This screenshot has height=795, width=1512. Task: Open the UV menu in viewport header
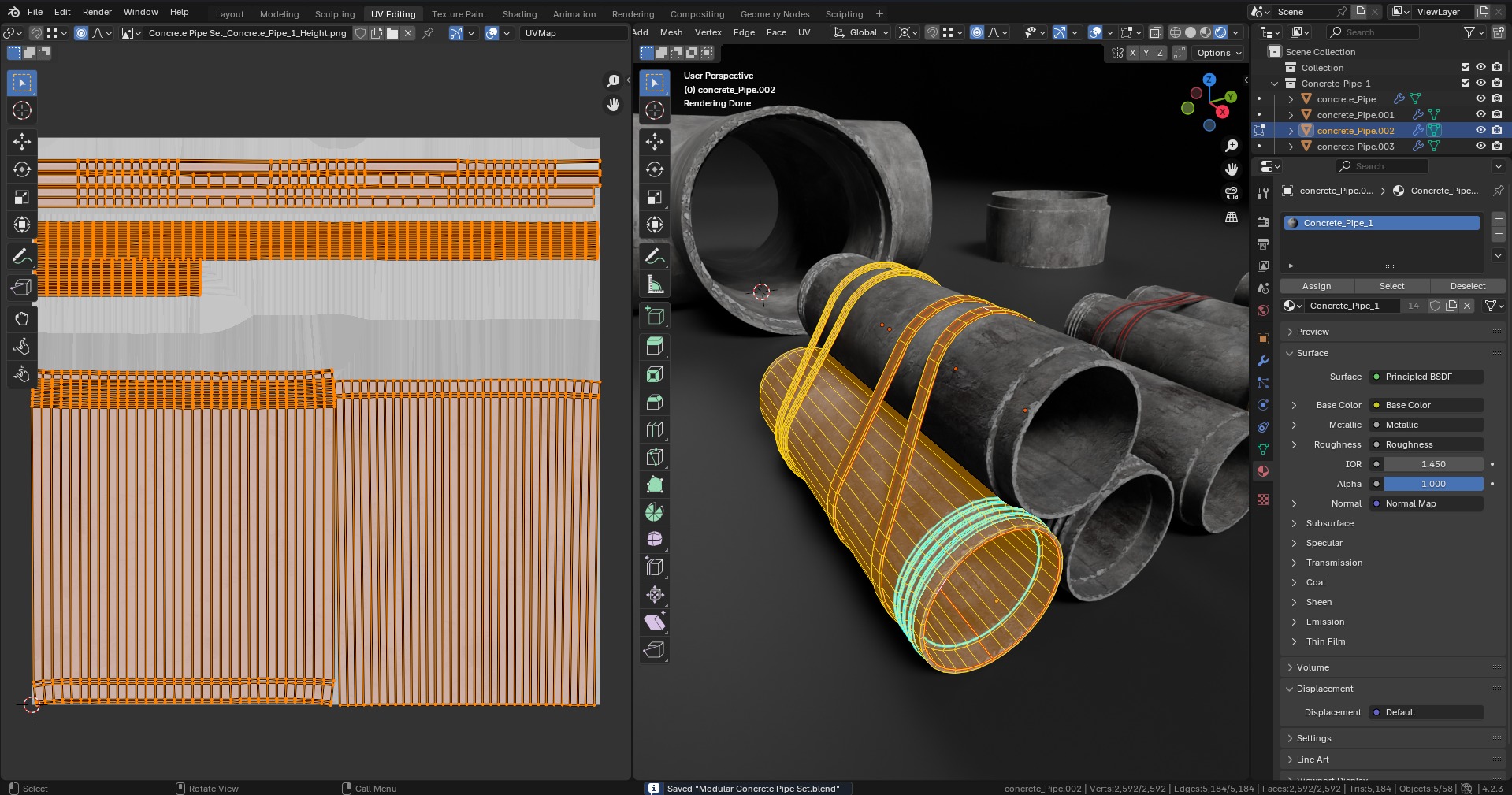pos(804,32)
